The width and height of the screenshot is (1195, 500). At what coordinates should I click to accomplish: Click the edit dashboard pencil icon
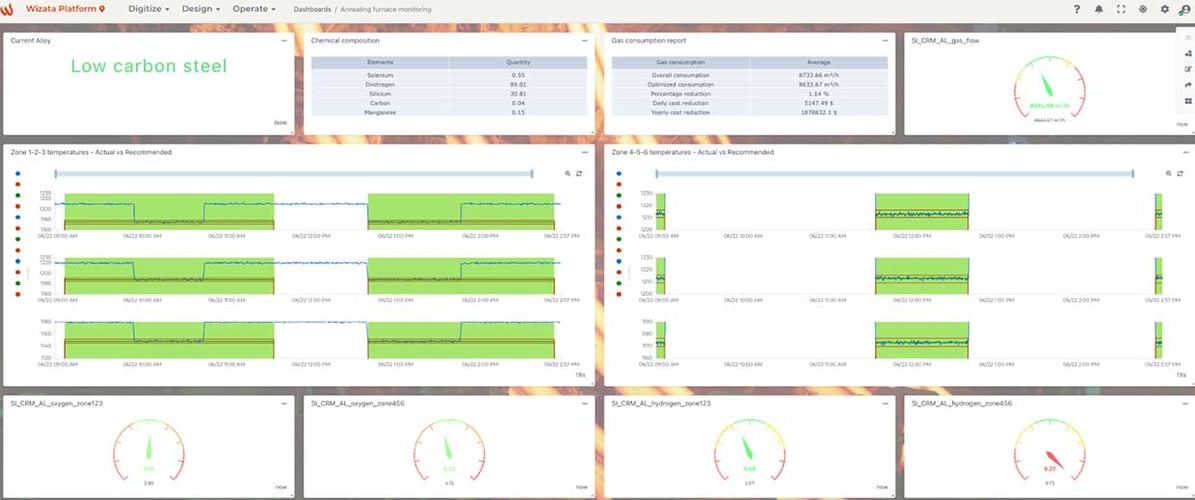1188,69
